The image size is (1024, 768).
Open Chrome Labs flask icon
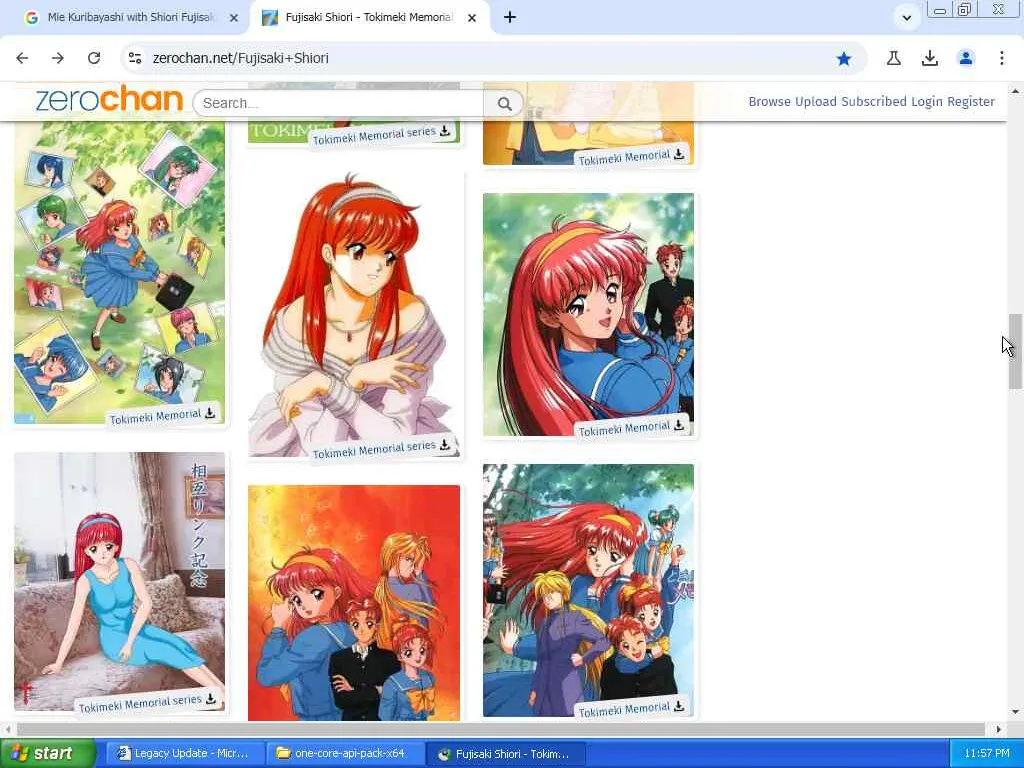893,58
